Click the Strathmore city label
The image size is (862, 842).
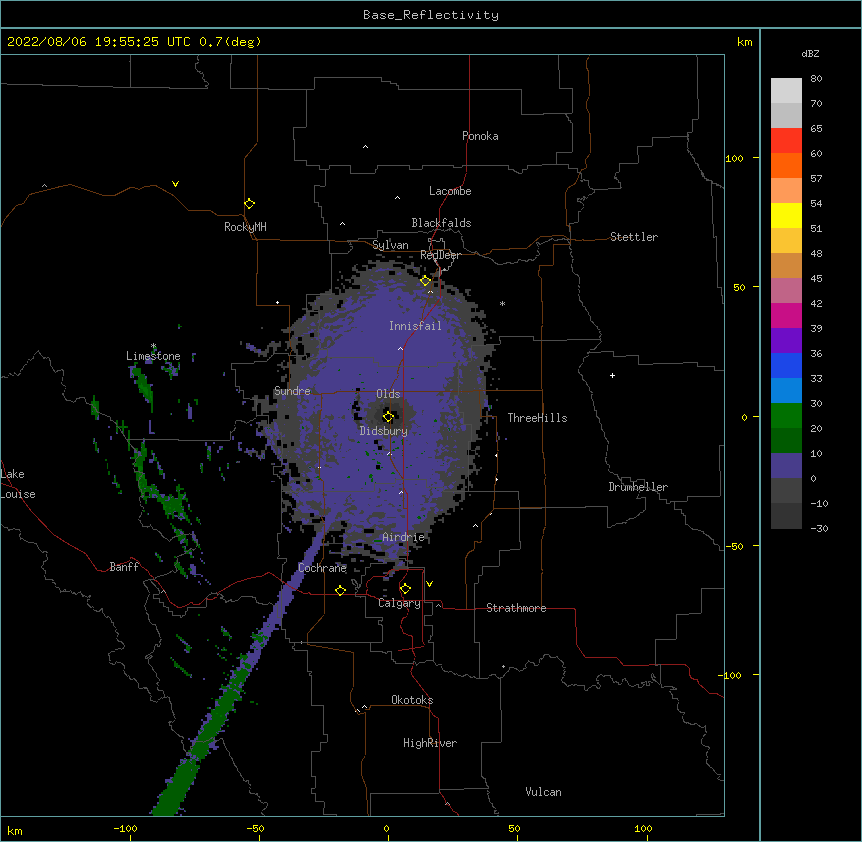(x=516, y=608)
